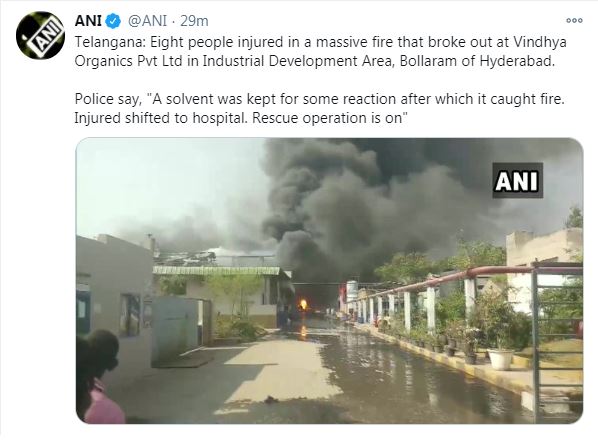Viewport: 598px width, 441px height.
Task: Click the blue verified badge
Action: (x=113, y=21)
